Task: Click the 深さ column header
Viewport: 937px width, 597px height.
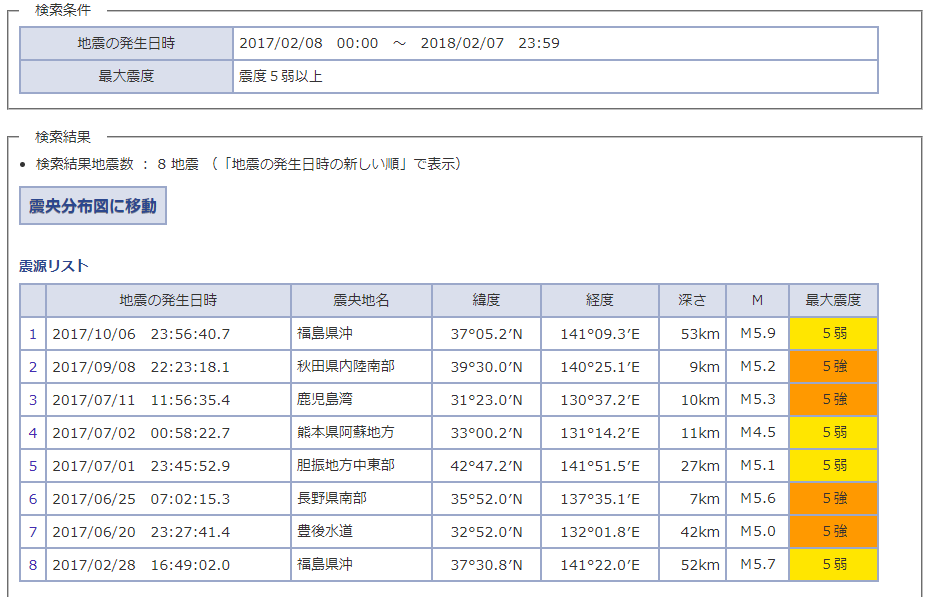Action: [x=692, y=300]
